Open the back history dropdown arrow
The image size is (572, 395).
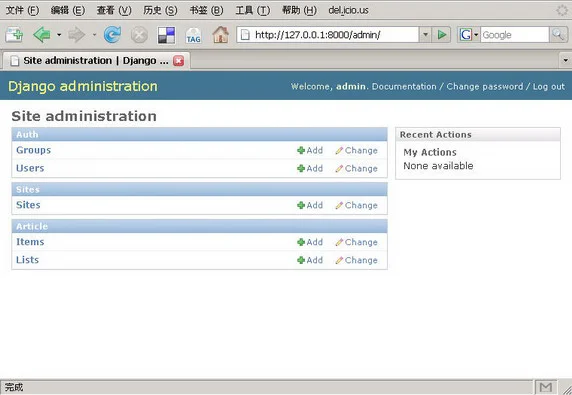(x=59, y=35)
